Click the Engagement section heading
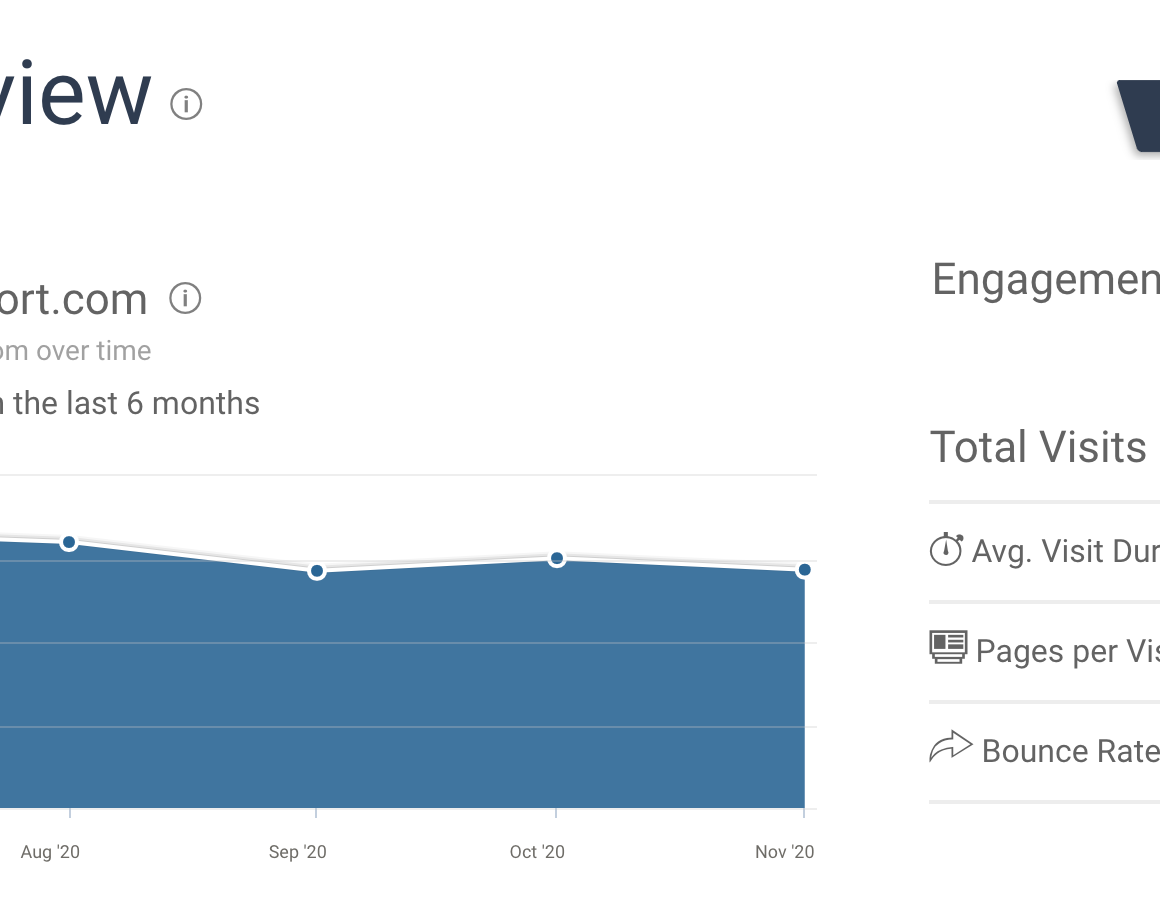Screen dimensions: 1160x904 pos(1045,280)
